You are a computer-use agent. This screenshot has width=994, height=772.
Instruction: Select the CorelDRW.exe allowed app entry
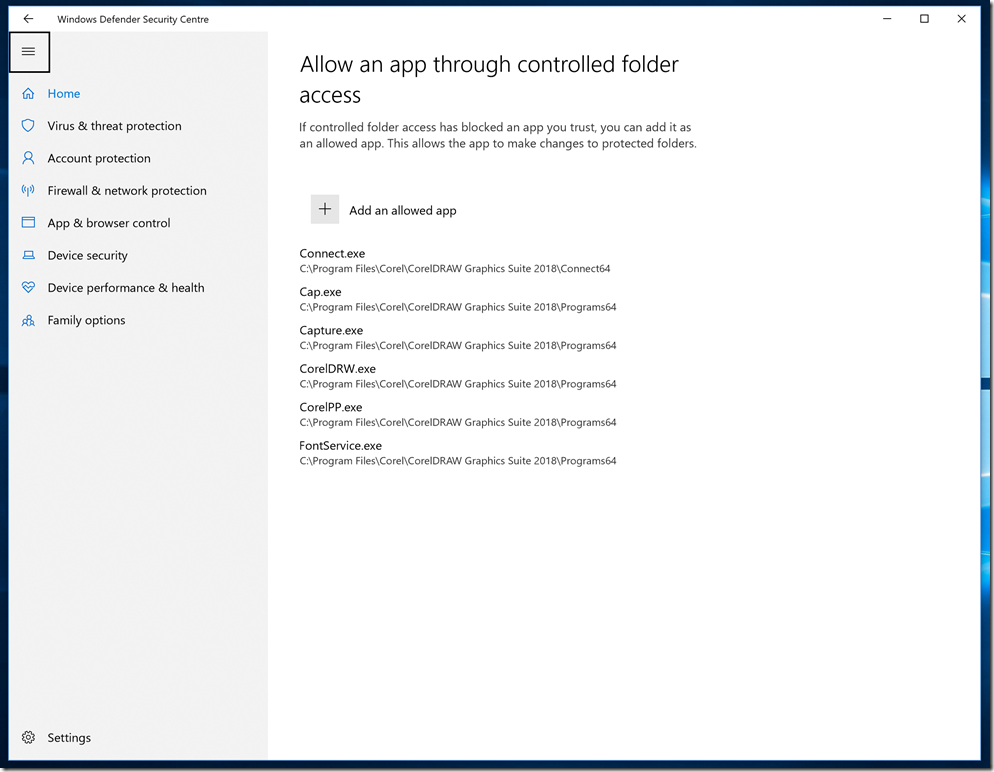pos(458,376)
